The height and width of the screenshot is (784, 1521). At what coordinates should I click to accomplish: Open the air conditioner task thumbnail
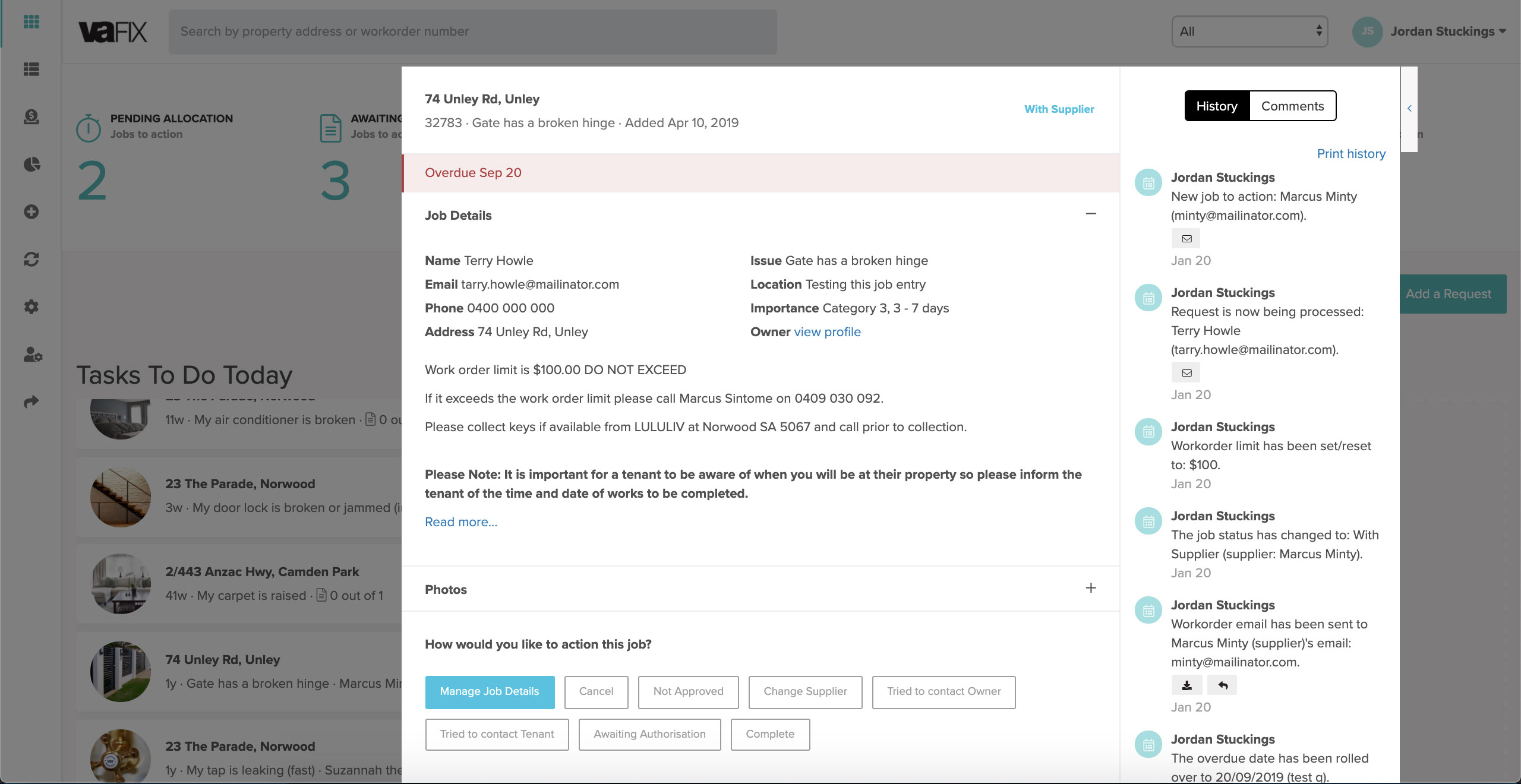(x=121, y=419)
